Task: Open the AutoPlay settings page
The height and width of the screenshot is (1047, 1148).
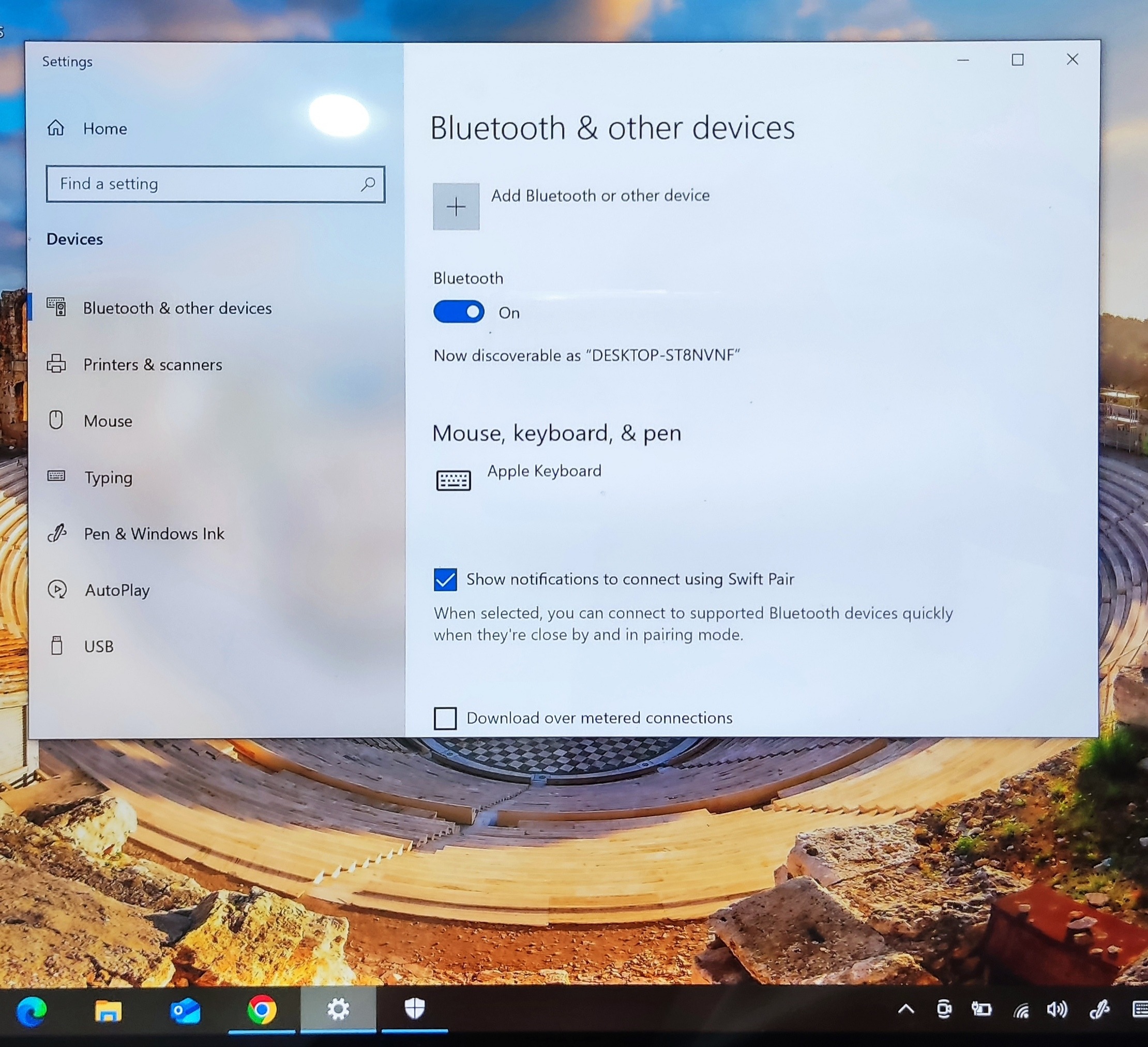Action: pyautogui.click(x=117, y=590)
